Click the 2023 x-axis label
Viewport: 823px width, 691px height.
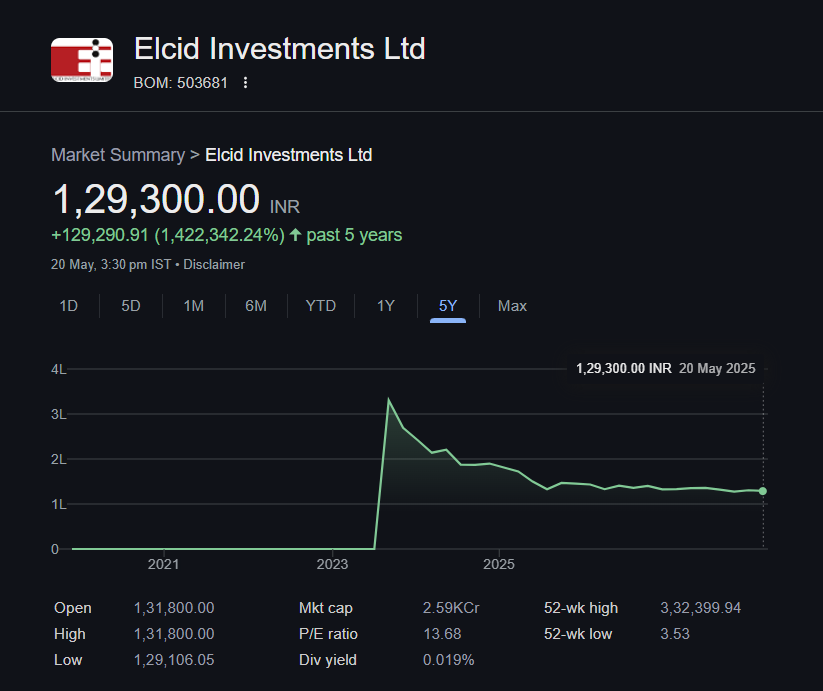pyautogui.click(x=332, y=565)
